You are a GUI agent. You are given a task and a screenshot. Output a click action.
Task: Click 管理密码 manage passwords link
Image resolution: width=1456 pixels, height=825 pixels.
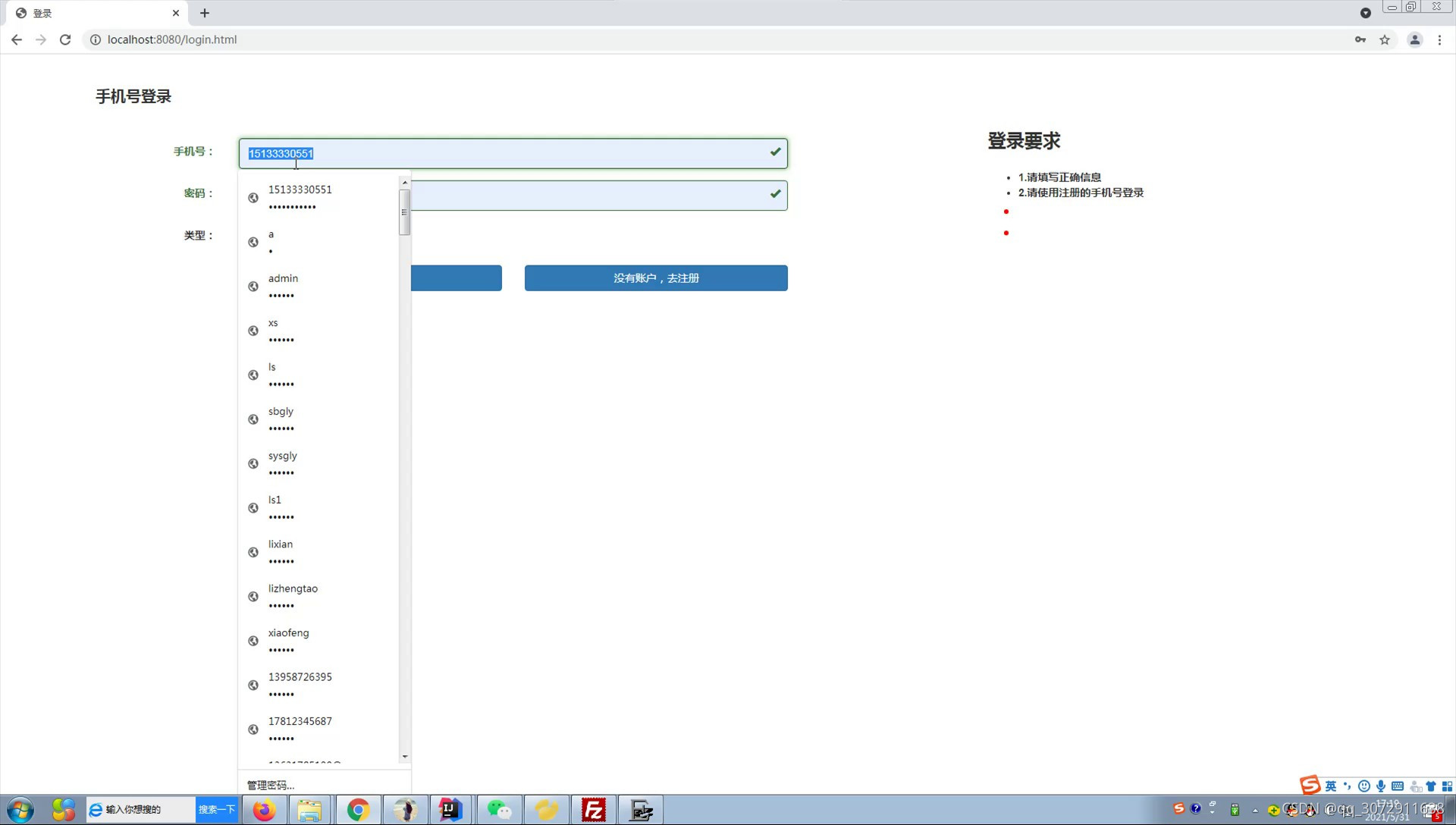click(x=271, y=785)
